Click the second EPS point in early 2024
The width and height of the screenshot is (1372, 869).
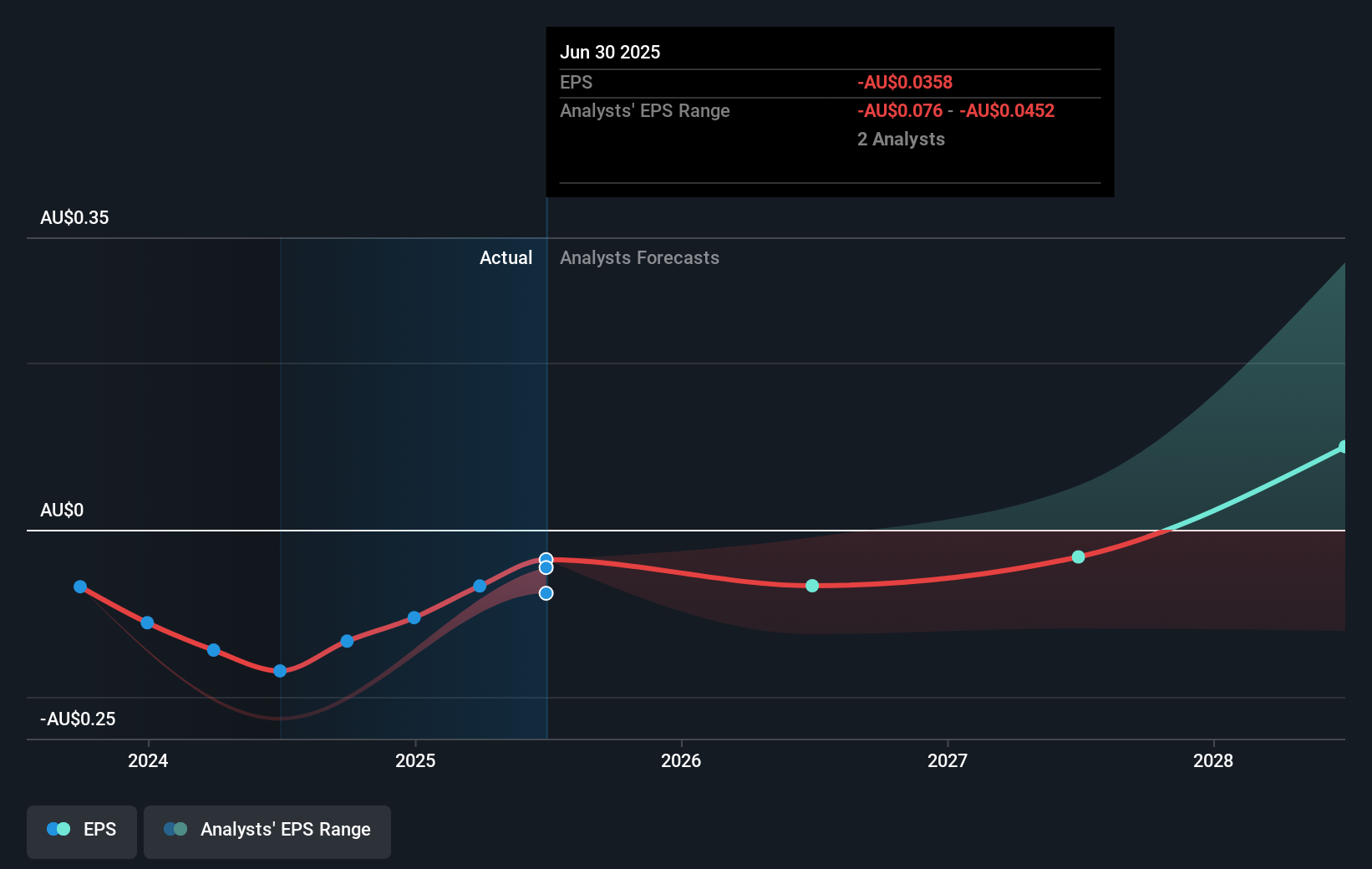click(x=147, y=623)
